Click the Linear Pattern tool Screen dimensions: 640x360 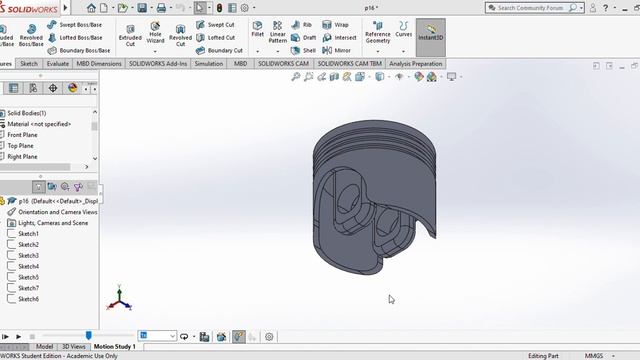coord(278,32)
